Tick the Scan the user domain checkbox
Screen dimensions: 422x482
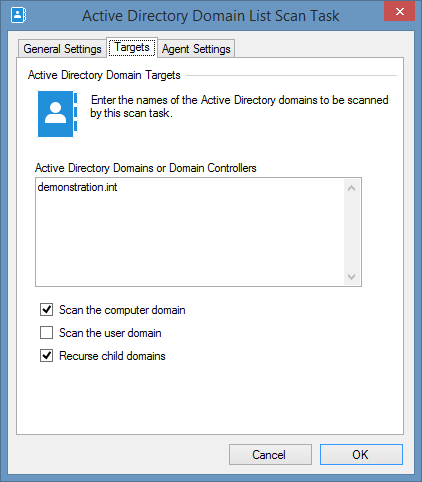[46, 333]
